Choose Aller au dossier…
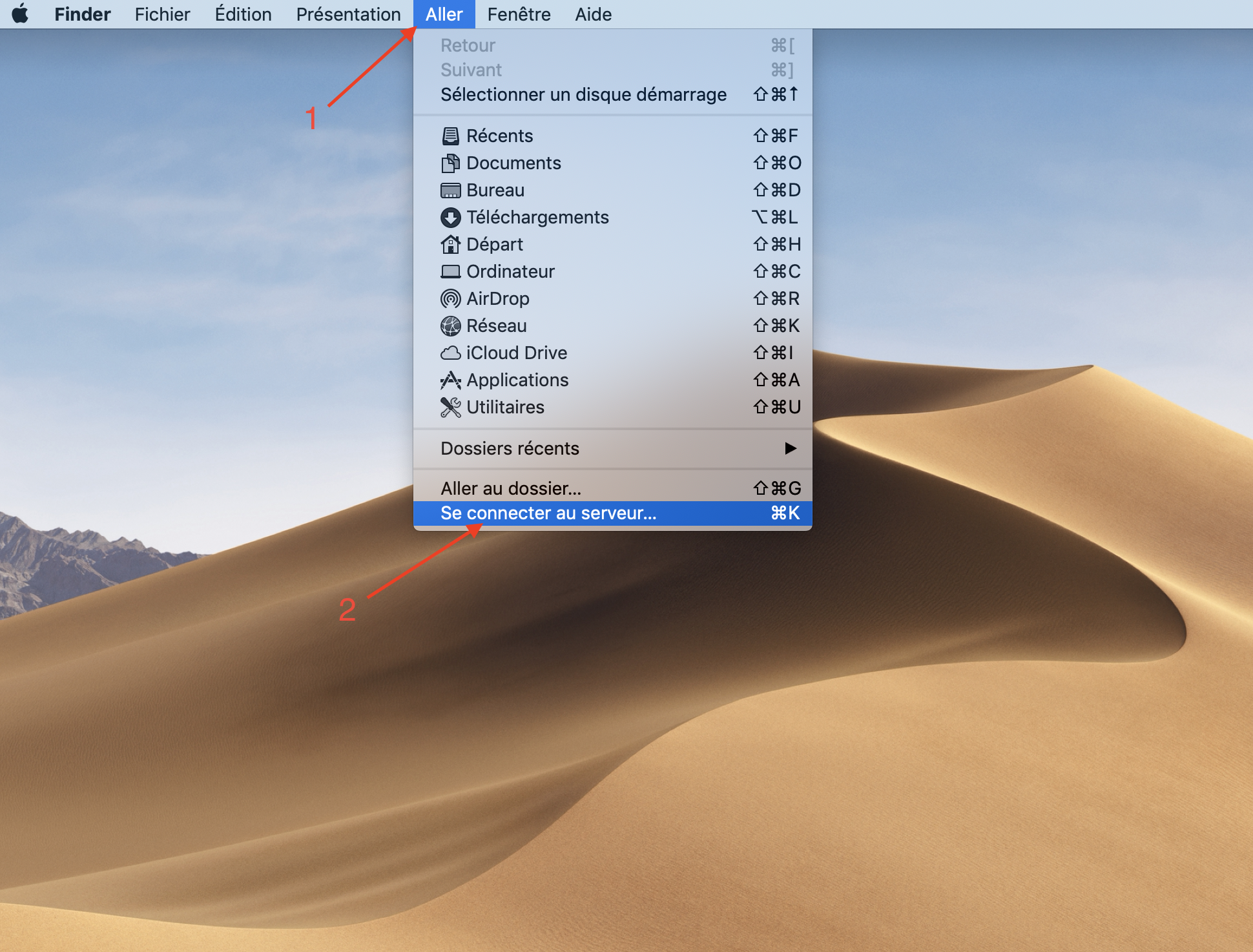This screenshot has height=952, width=1253. coord(612,488)
